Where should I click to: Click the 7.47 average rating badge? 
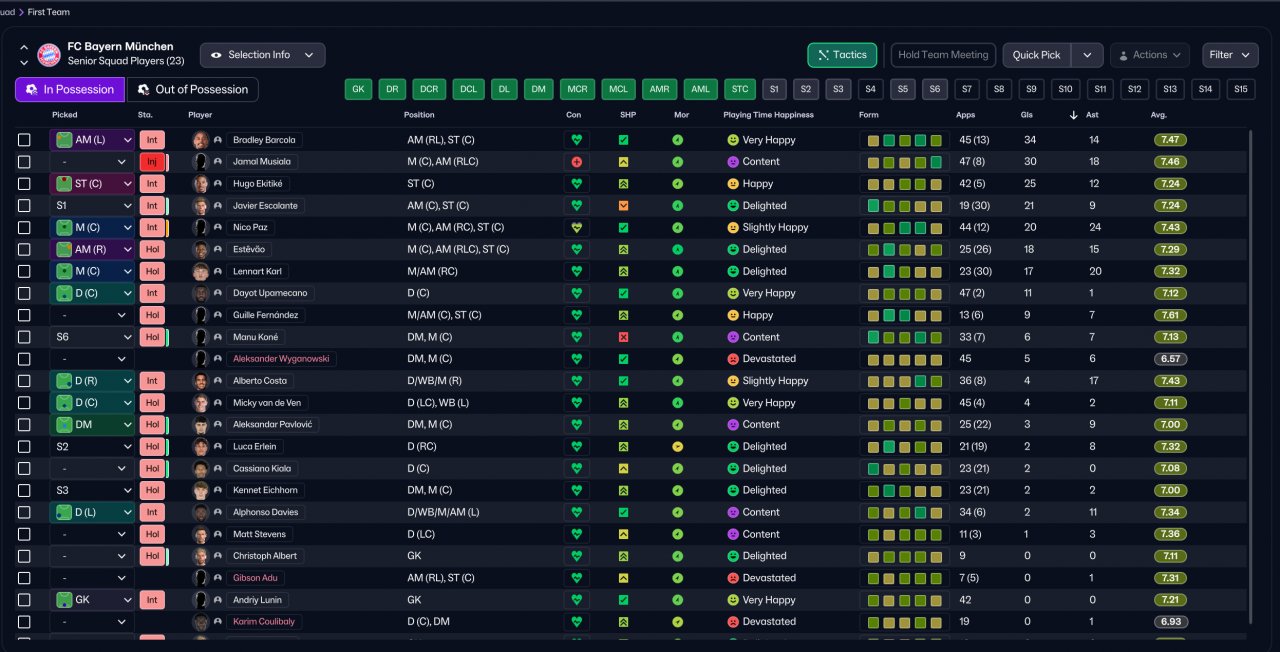point(1170,140)
